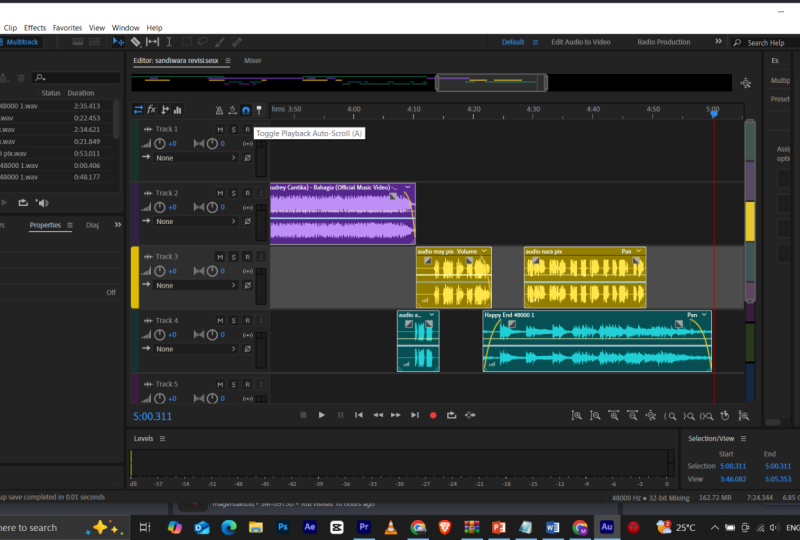Toggle the blue magnet snapping icon
Image resolution: width=800 pixels, height=540 pixels.
point(246,110)
